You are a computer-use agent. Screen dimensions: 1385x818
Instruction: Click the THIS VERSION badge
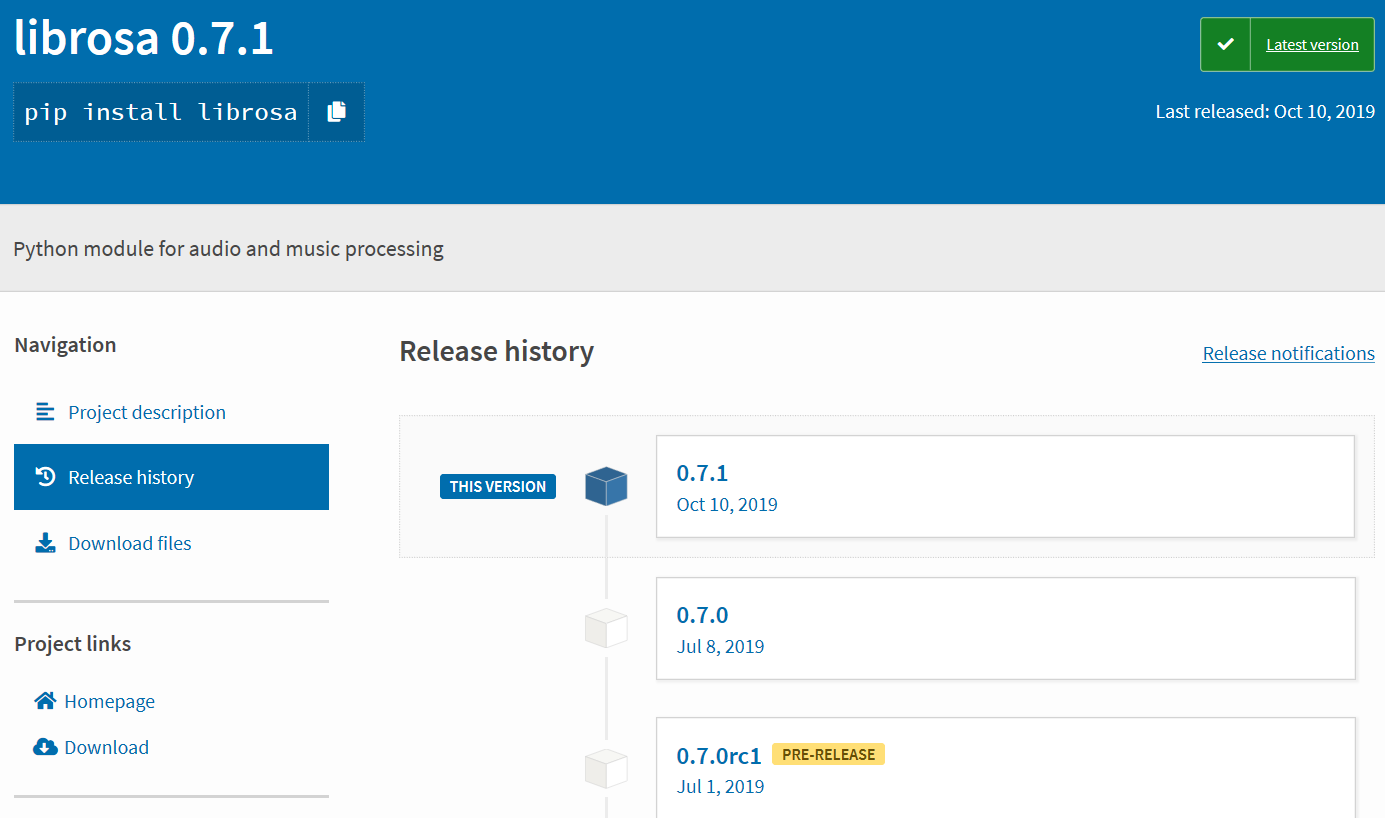(x=497, y=487)
